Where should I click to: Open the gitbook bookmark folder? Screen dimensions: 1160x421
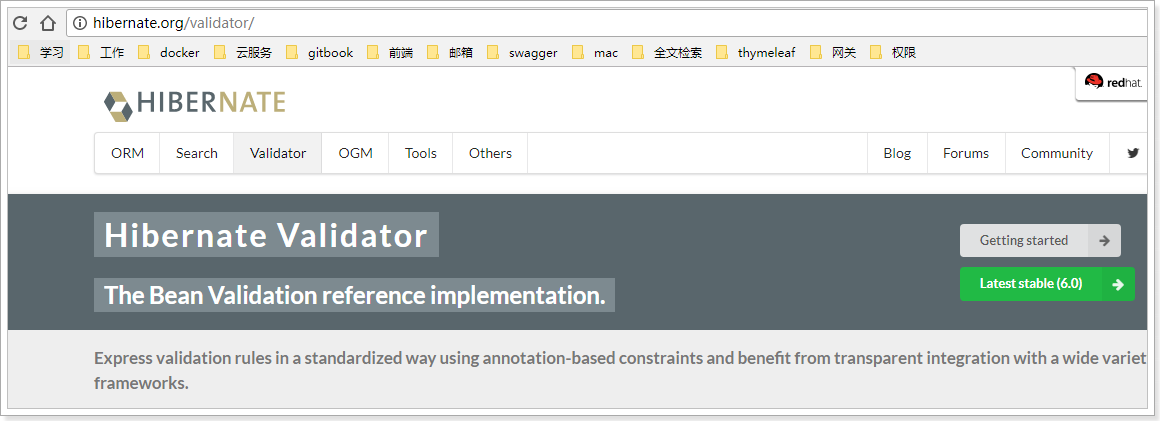(319, 53)
